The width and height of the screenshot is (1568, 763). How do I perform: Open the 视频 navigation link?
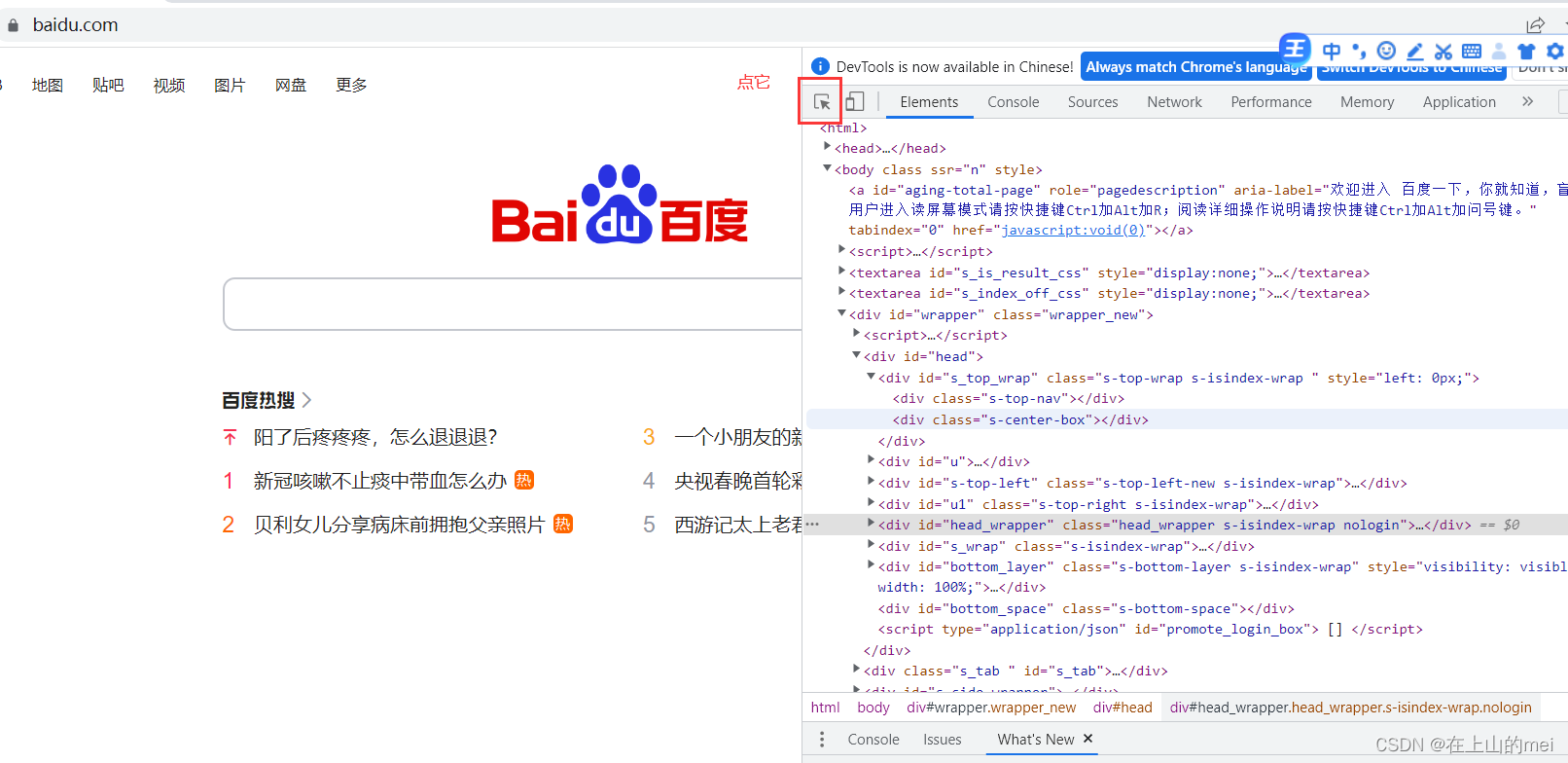click(169, 86)
